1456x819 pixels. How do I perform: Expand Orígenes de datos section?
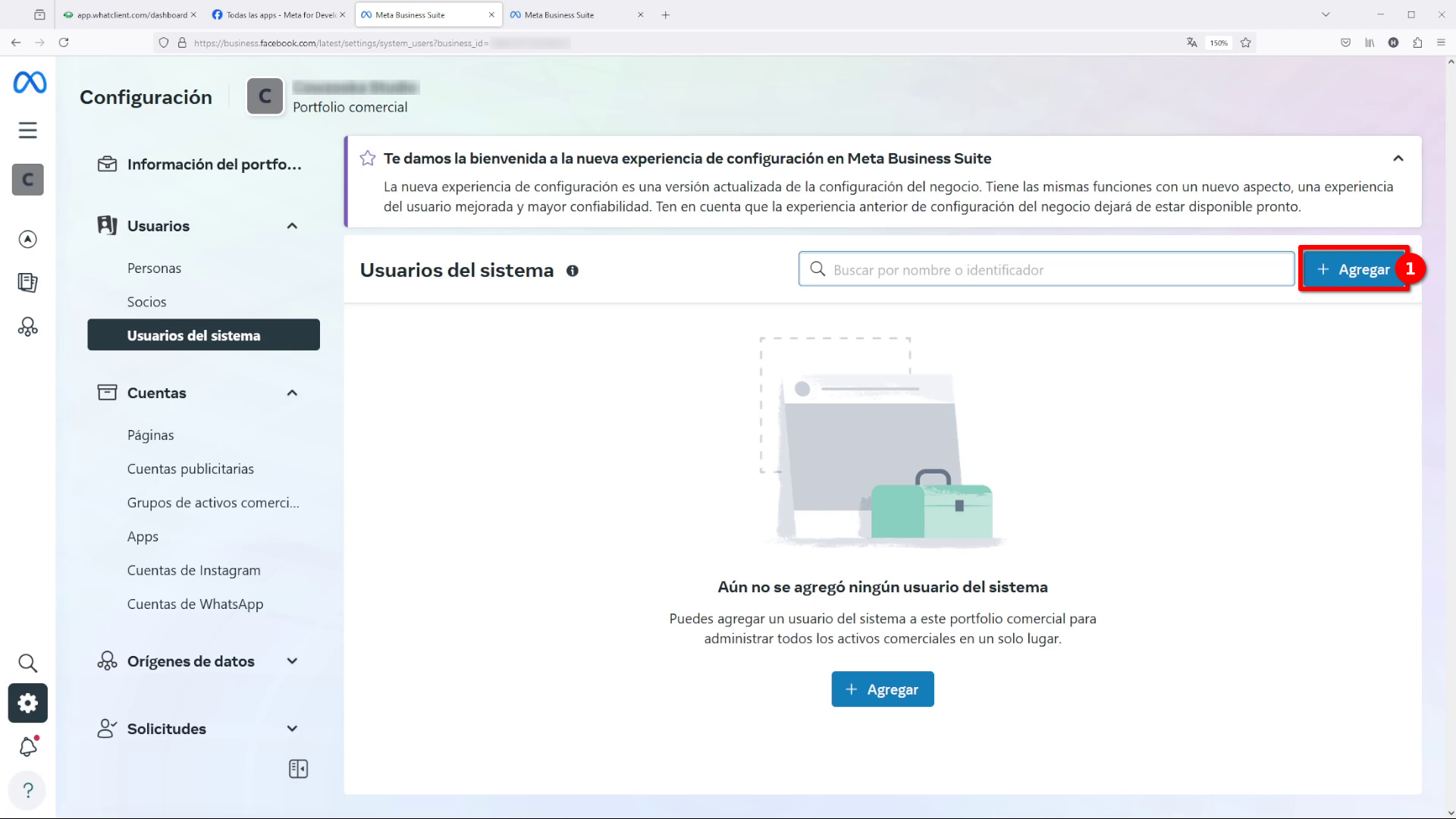(292, 661)
